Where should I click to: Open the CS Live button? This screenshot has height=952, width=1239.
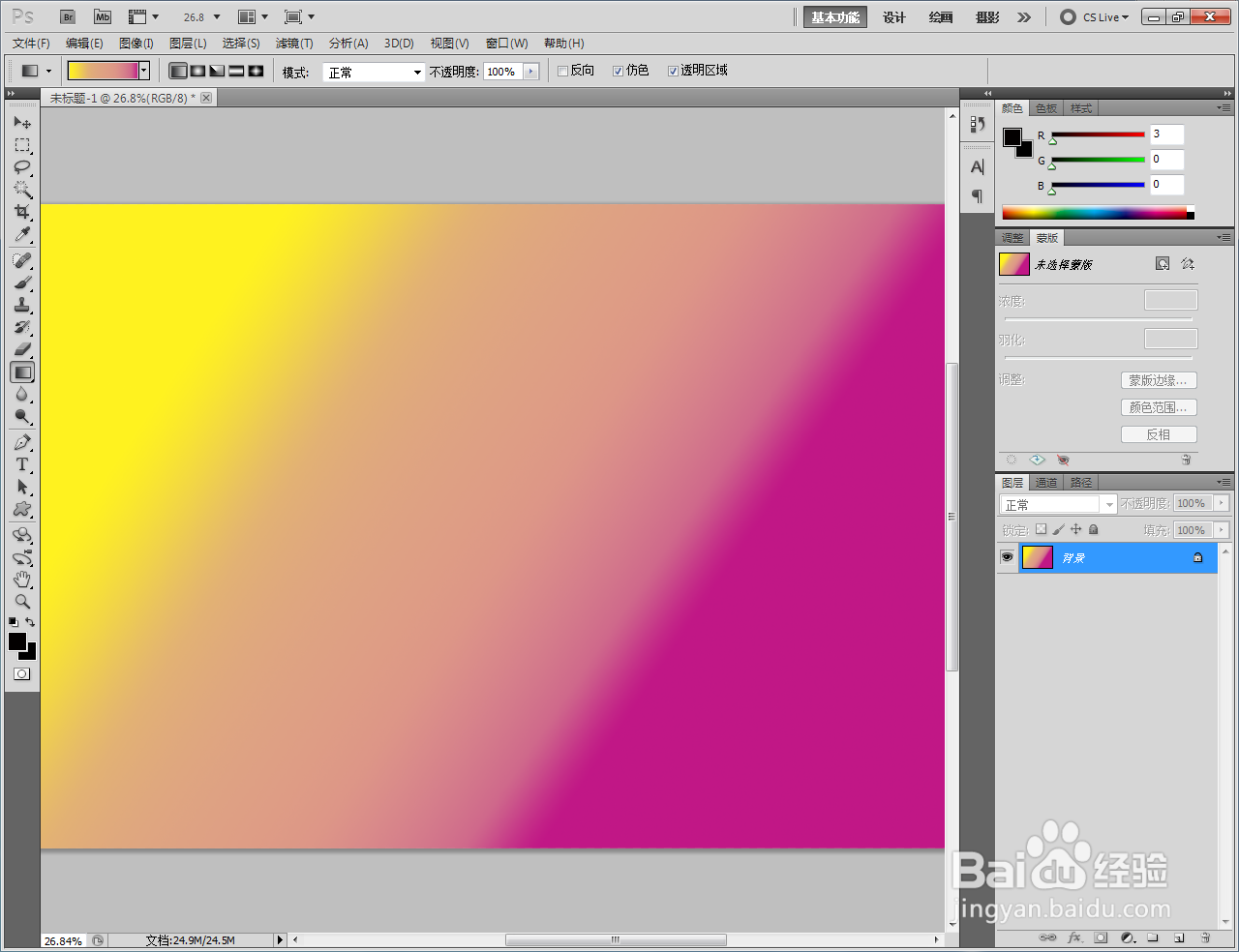click(x=1095, y=17)
